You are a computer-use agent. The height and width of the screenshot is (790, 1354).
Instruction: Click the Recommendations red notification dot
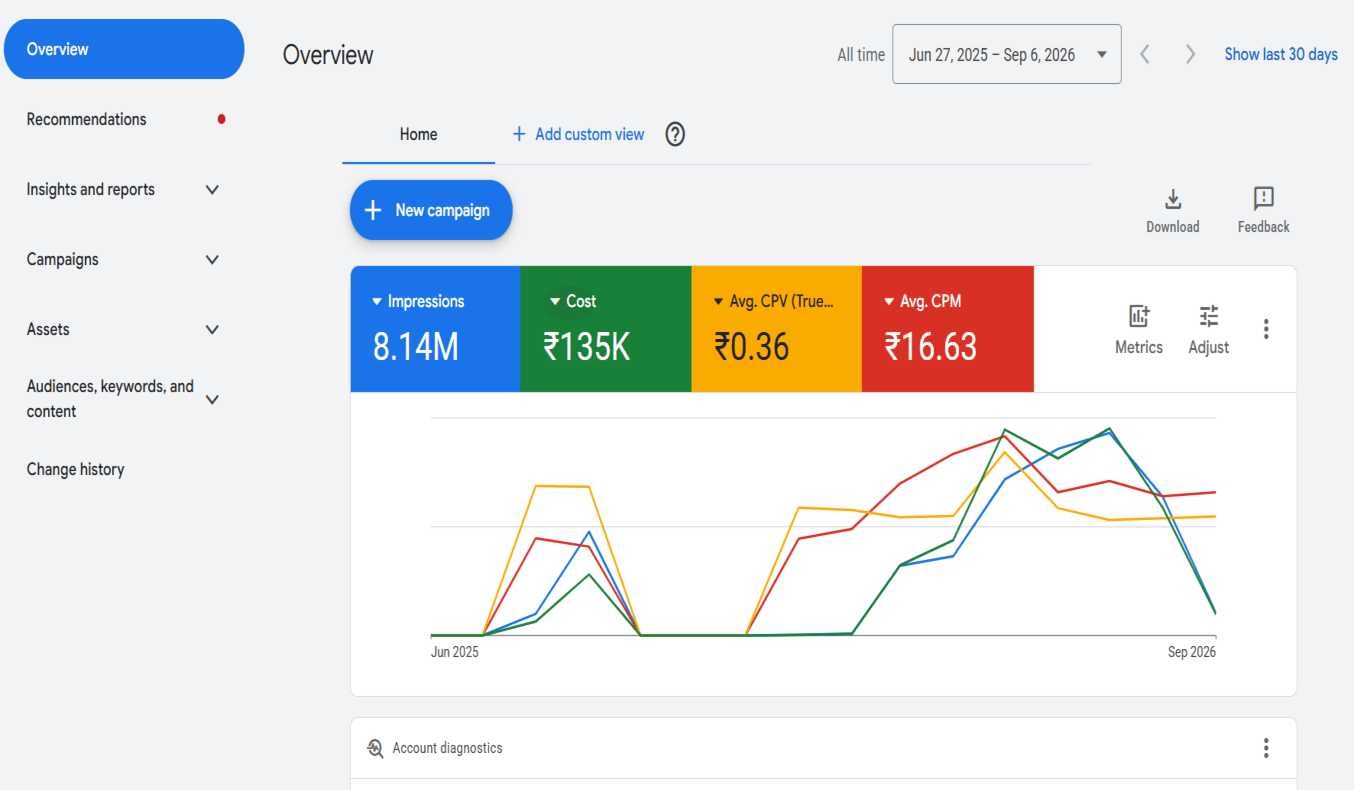(x=221, y=119)
